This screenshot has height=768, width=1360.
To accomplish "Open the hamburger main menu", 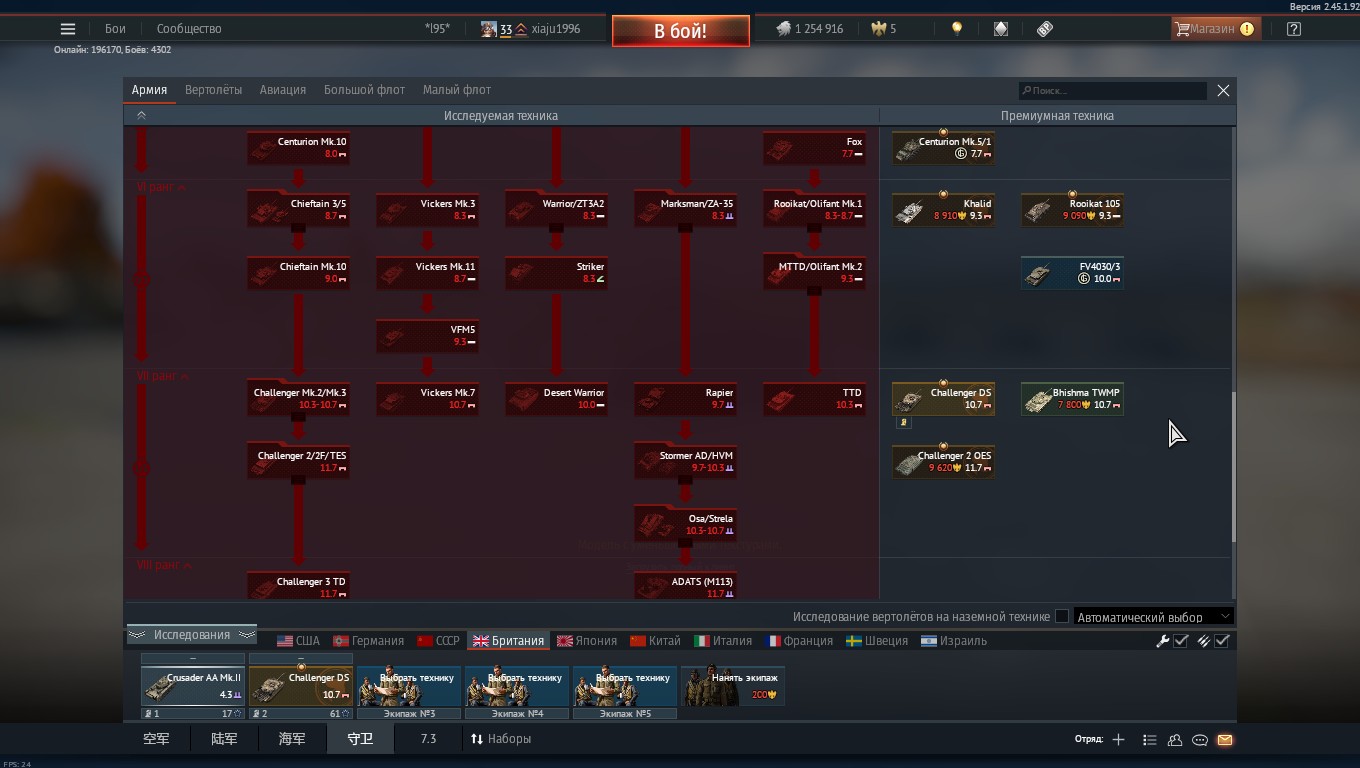I will point(68,29).
